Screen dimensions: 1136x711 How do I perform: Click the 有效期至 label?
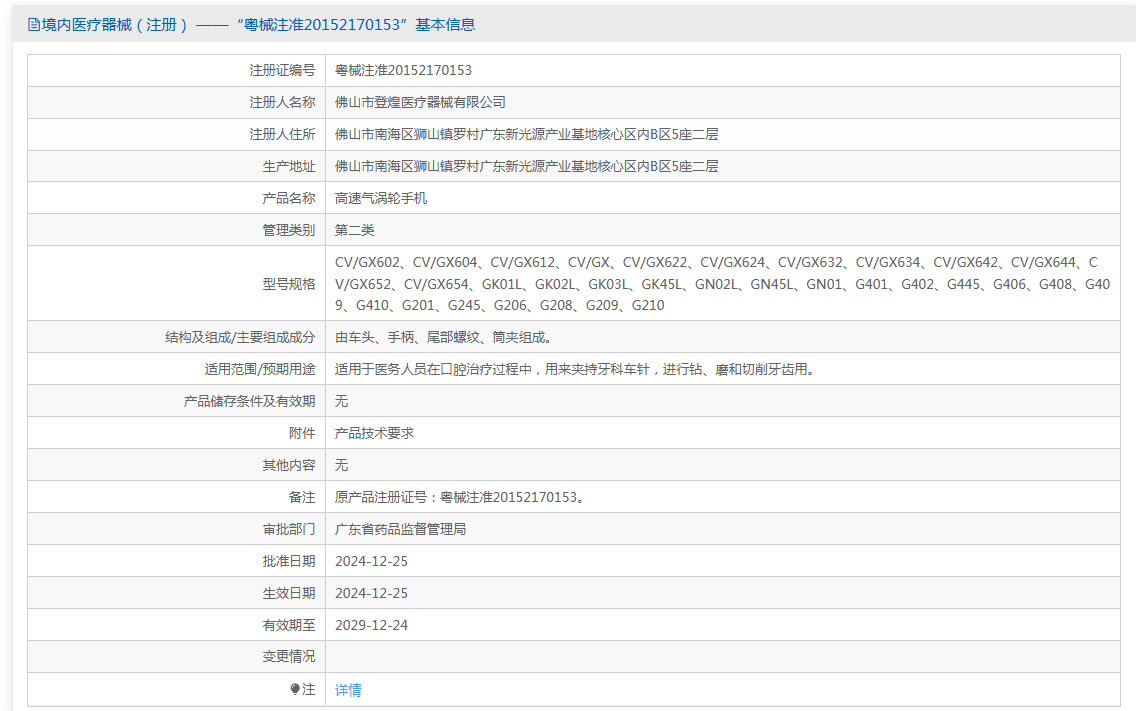(289, 625)
